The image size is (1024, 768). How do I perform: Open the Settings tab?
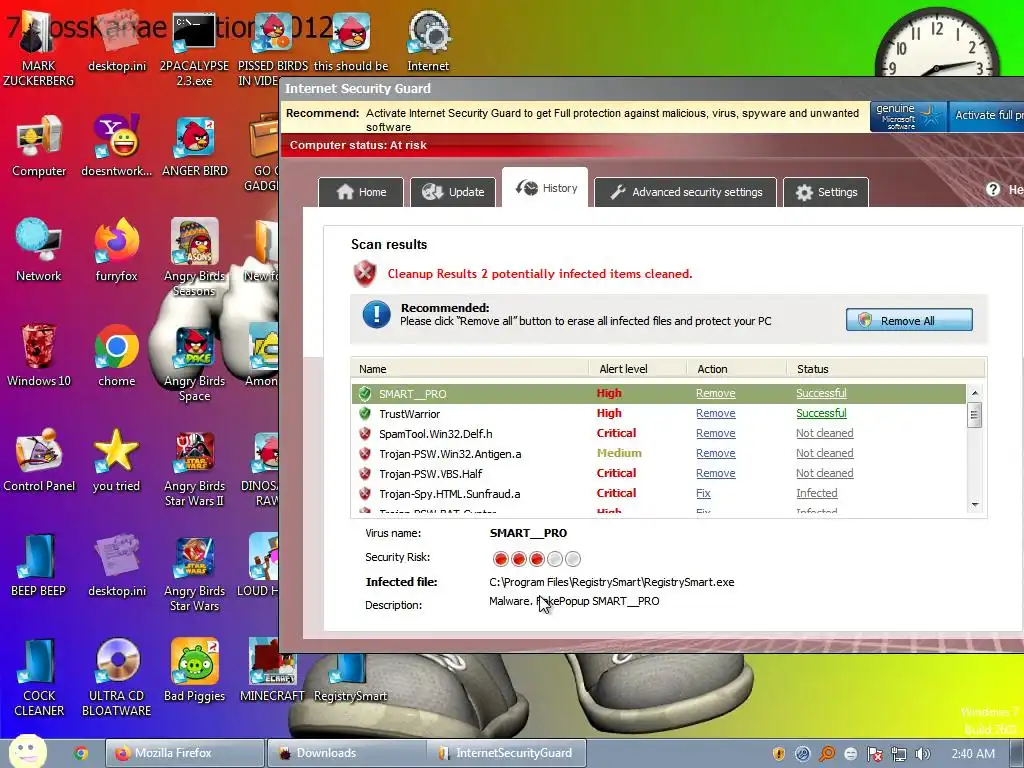coord(825,192)
